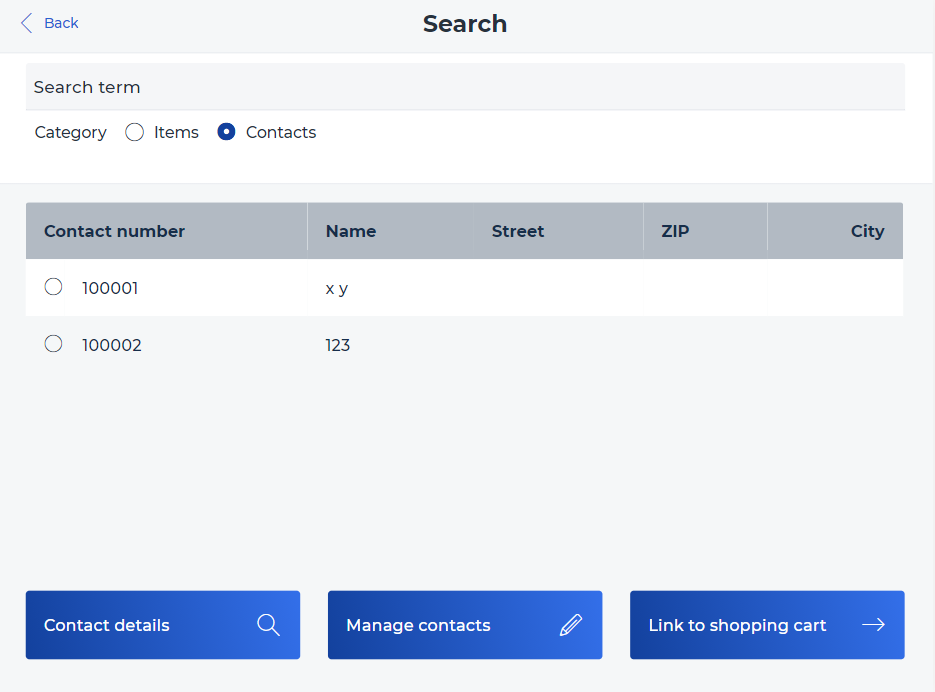This screenshot has height=692, width=935.
Task: Click the Name column header
Action: (x=351, y=231)
